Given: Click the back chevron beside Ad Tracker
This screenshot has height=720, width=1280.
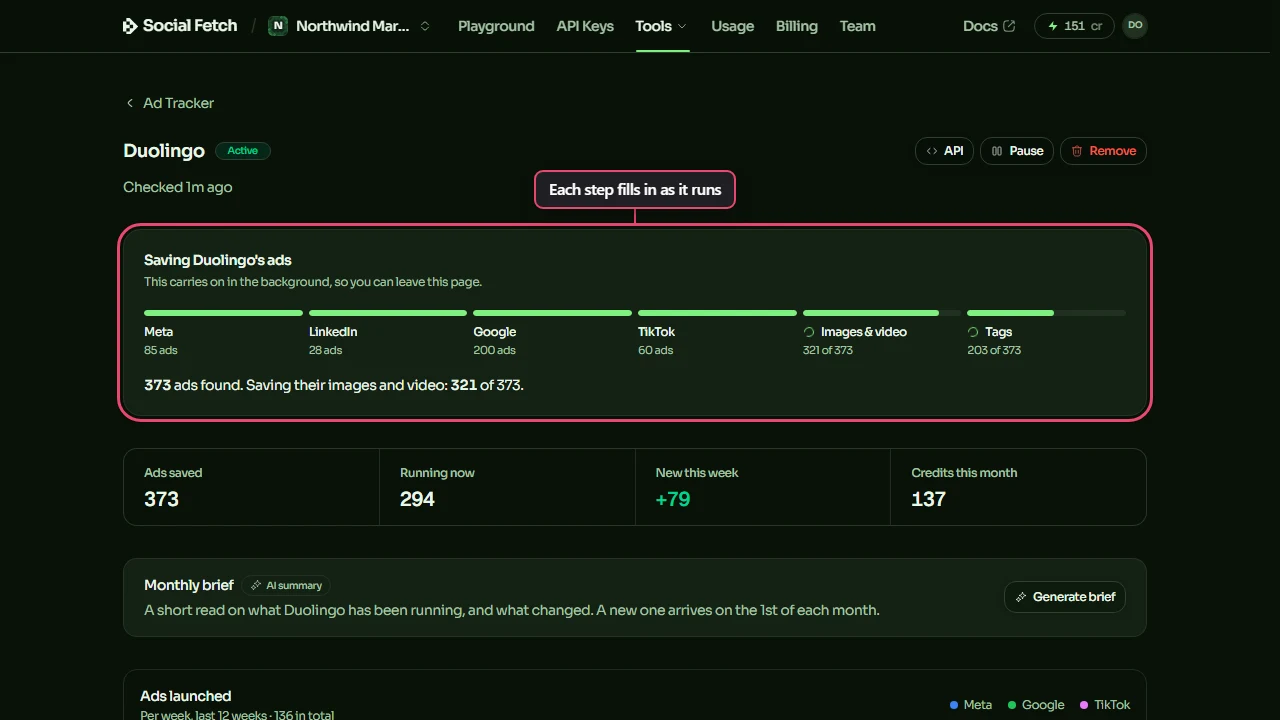Looking at the screenshot, I should 130,103.
